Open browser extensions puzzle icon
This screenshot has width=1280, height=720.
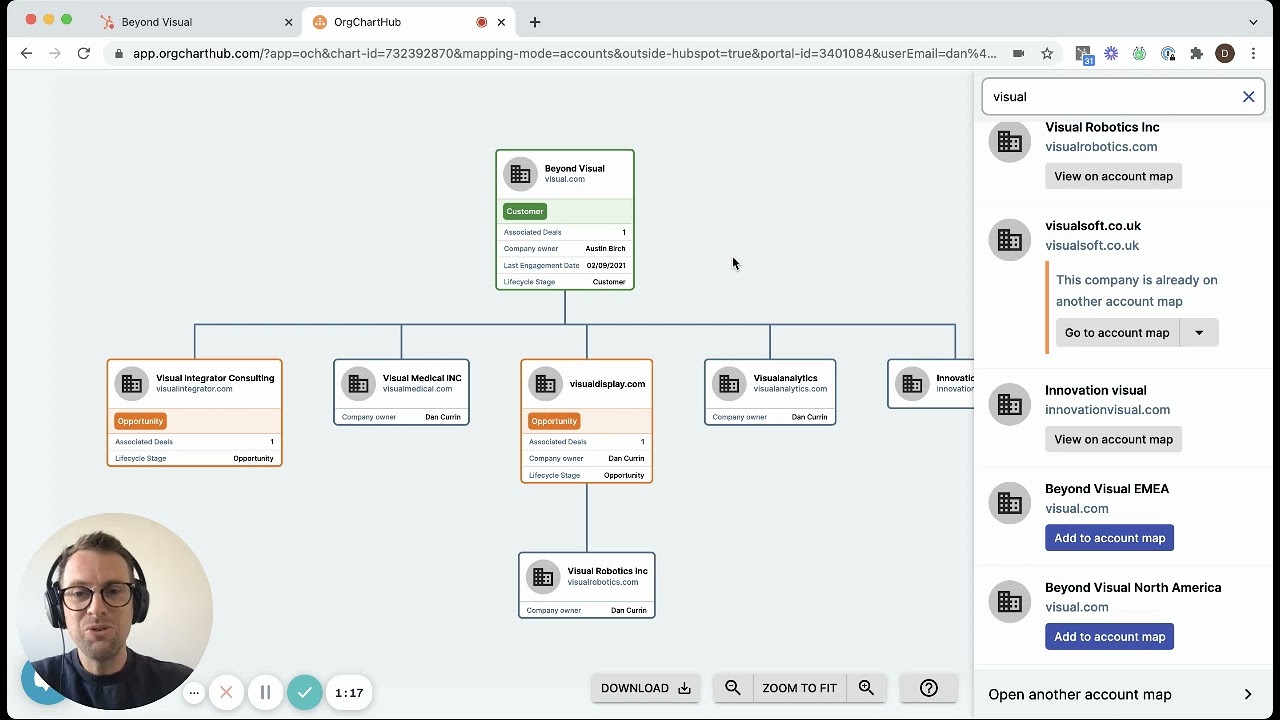[x=1196, y=54]
